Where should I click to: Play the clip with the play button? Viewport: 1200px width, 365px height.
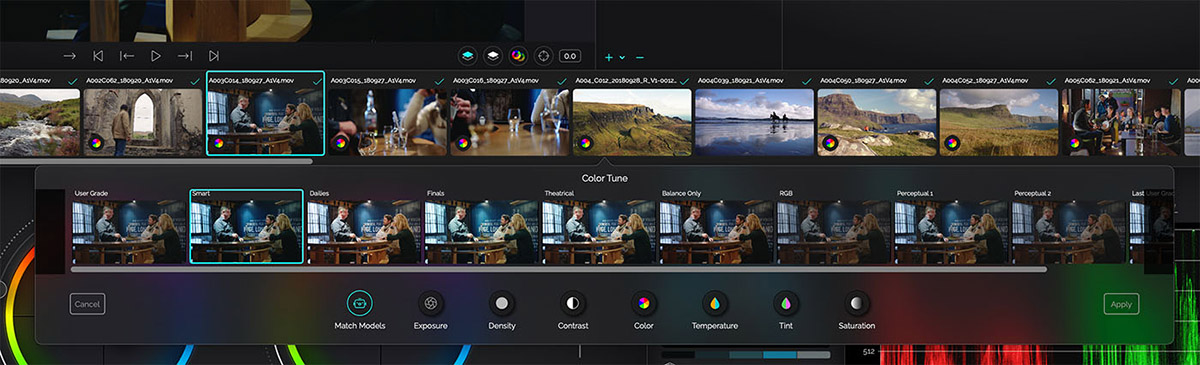156,56
